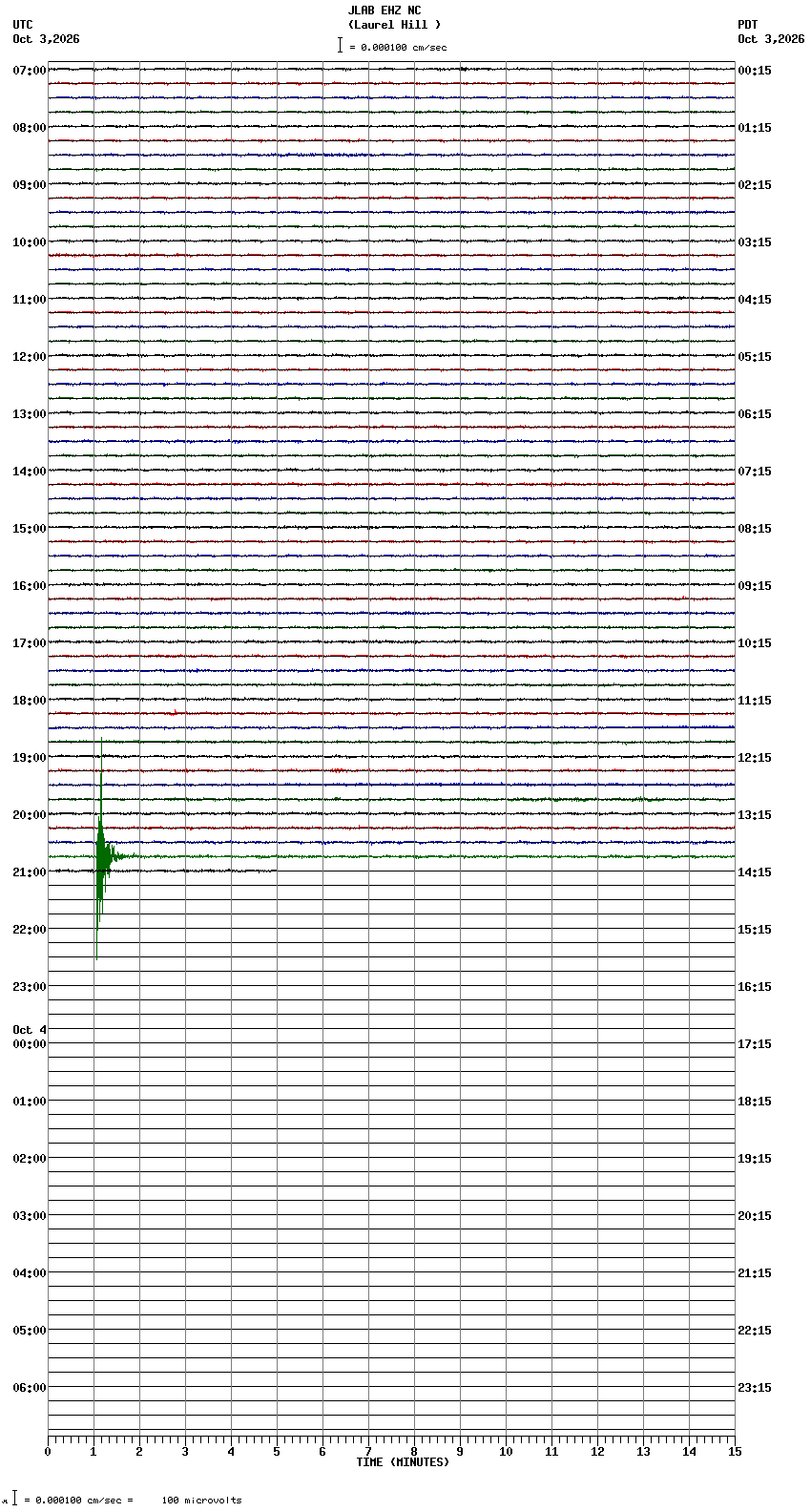Click the PDT time label '12:15'
This screenshot has width=811, height=1512.
755,758
